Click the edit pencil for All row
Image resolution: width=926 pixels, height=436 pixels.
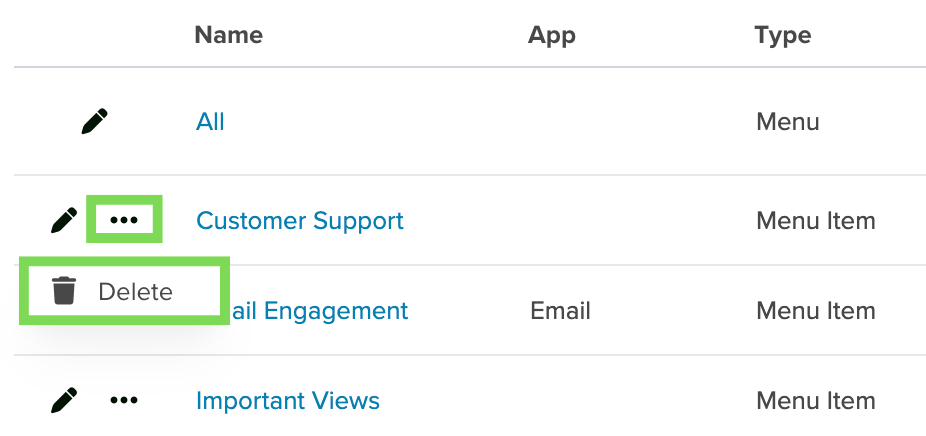click(94, 121)
